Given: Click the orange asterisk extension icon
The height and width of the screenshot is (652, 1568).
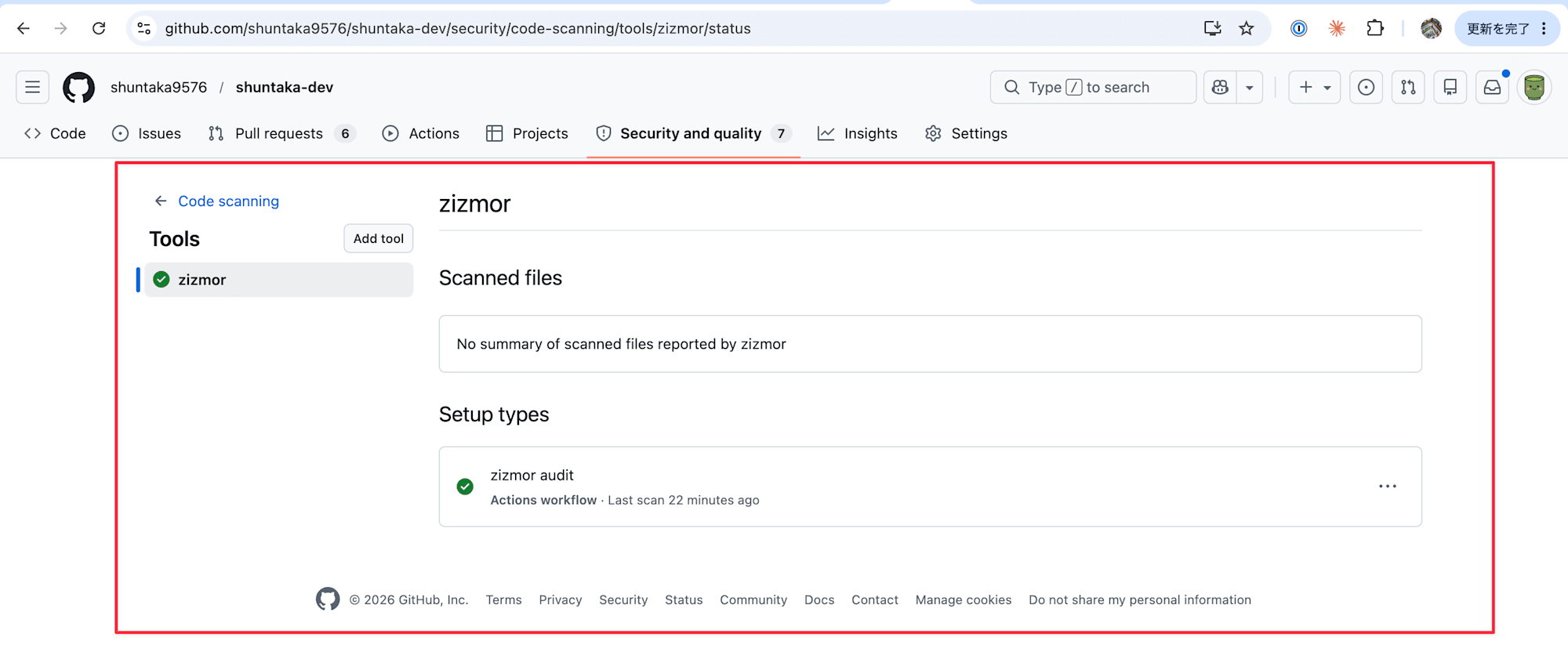Looking at the screenshot, I should tap(1337, 29).
